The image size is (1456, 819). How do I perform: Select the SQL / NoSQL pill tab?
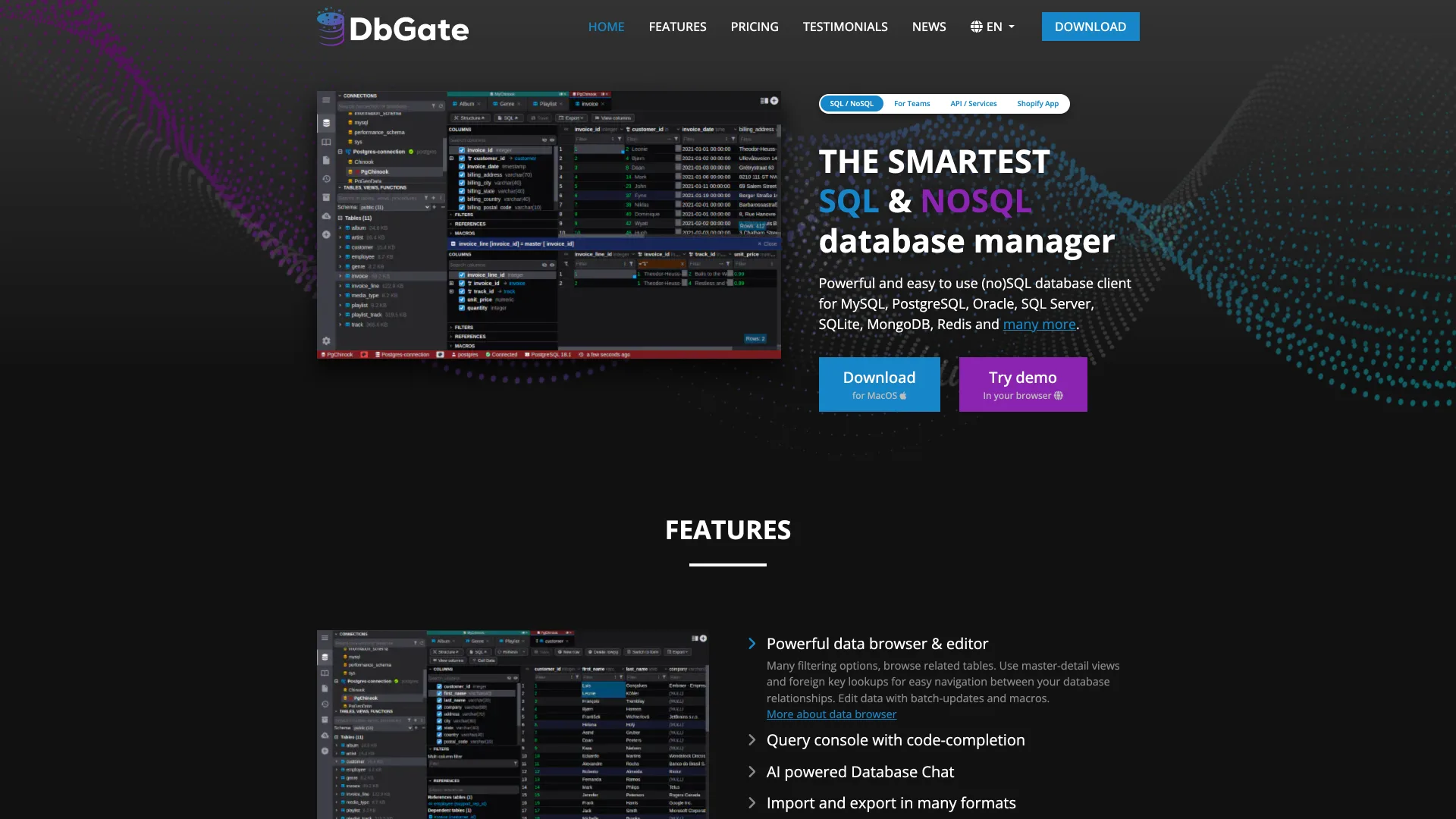pos(852,104)
